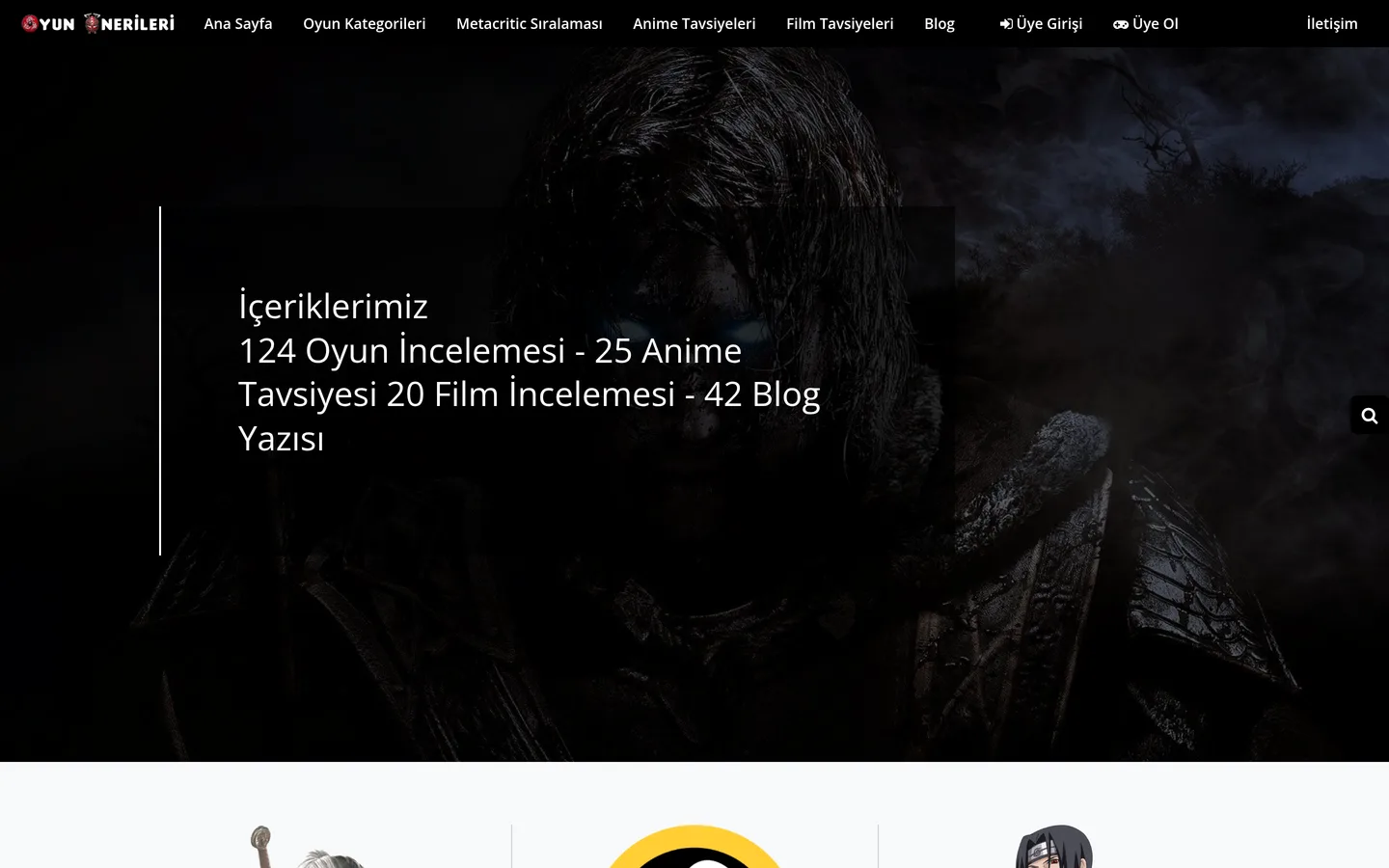Select the İçeriklerimiz heading text
Viewport: 1389px width, 868px height.
click(333, 306)
